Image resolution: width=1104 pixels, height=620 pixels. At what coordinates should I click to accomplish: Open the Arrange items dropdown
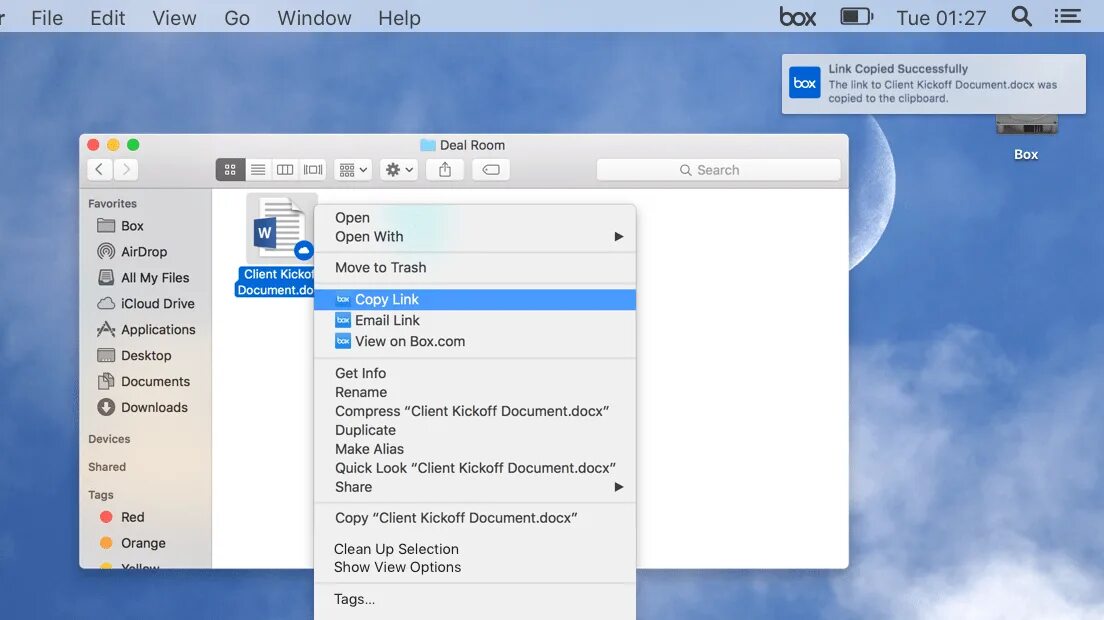point(353,170)
